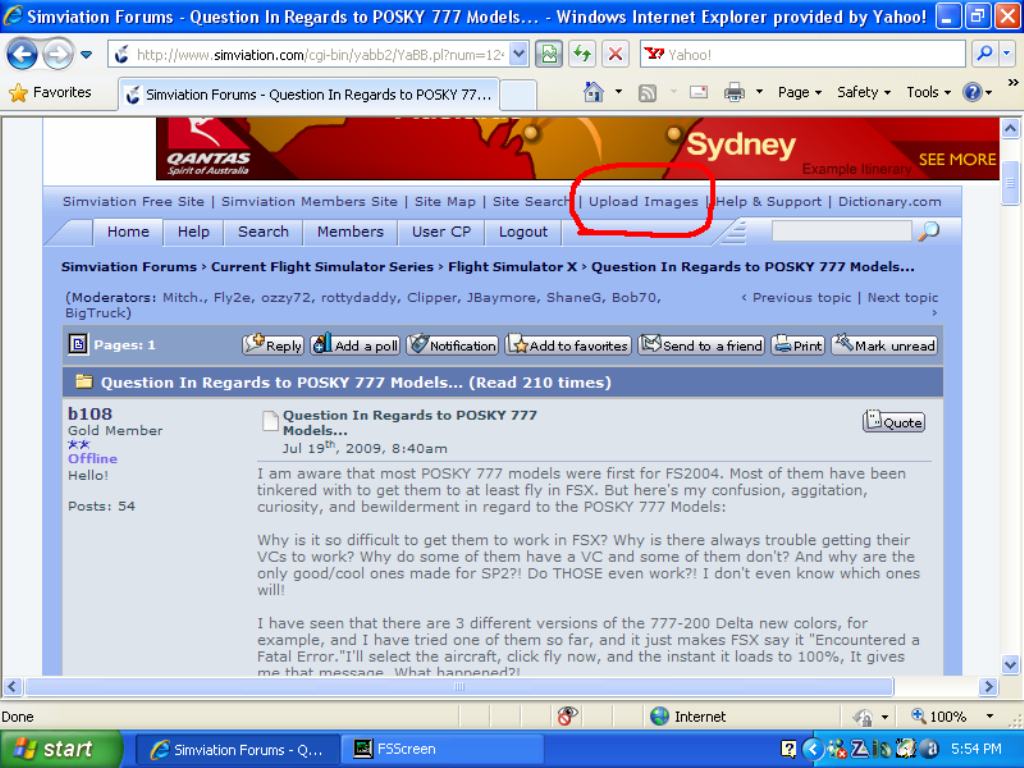
Task: Click the Reply button
Action: [x=274, y=345]
